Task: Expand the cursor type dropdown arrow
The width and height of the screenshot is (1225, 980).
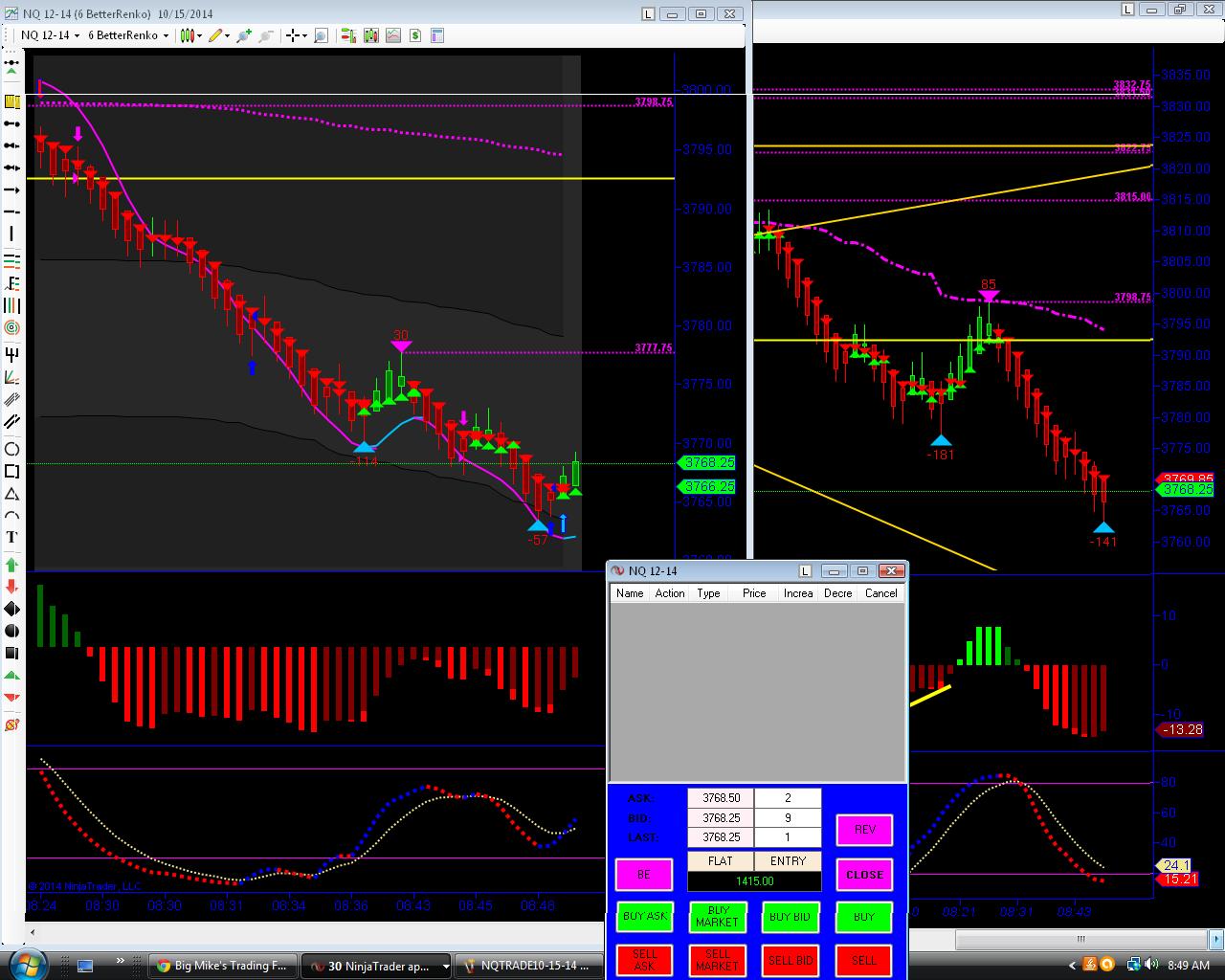Action: pyautogui.click(x=304, y=35)
